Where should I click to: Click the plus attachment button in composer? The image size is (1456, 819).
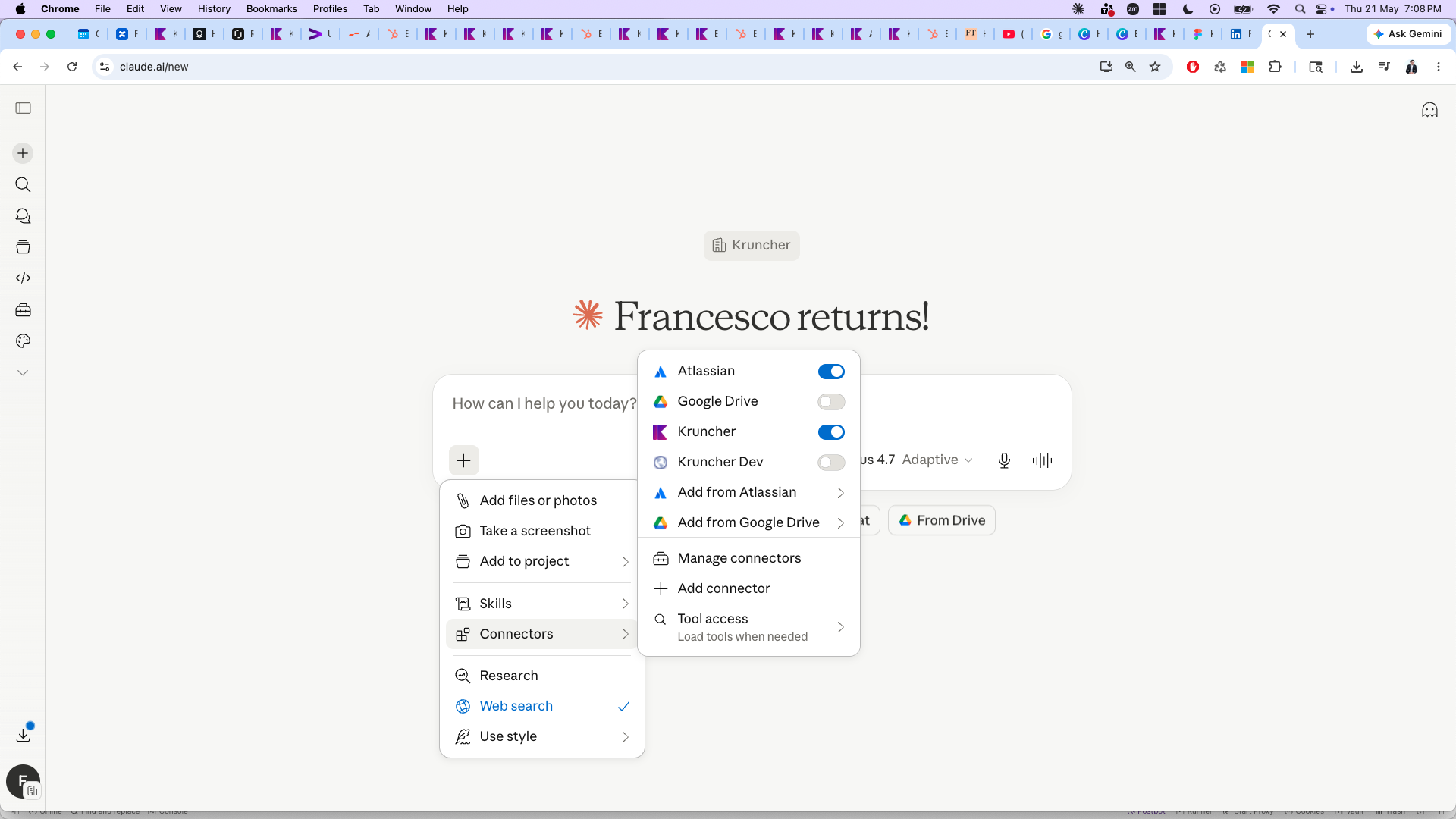point(464,460)
